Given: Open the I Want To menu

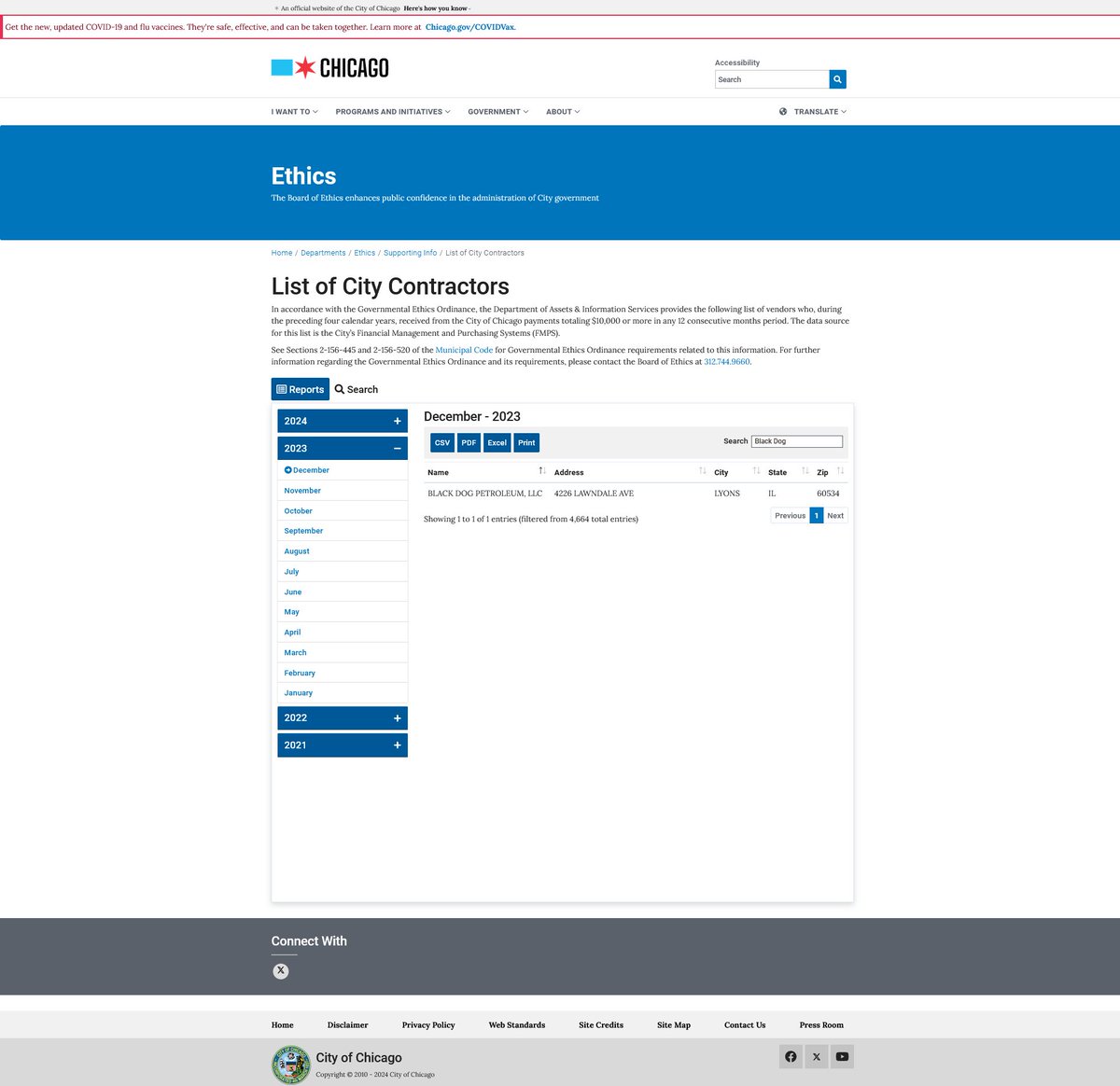Looking at the screenshot, I should tap(294, 111).
